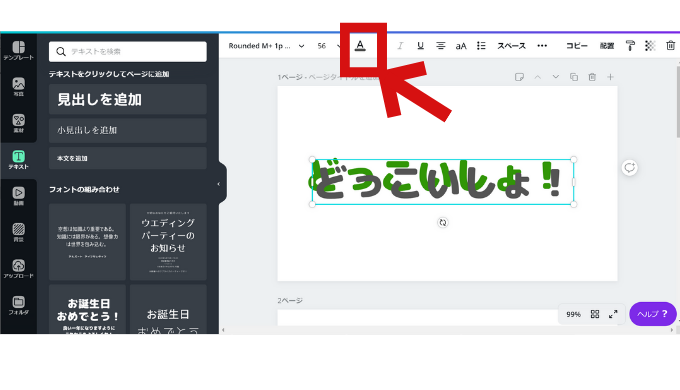The height and width of the screenshot is (390, 680).
Task: Pick the お誕生日おめでとう! bold font combination
Action: pos(87,309)
